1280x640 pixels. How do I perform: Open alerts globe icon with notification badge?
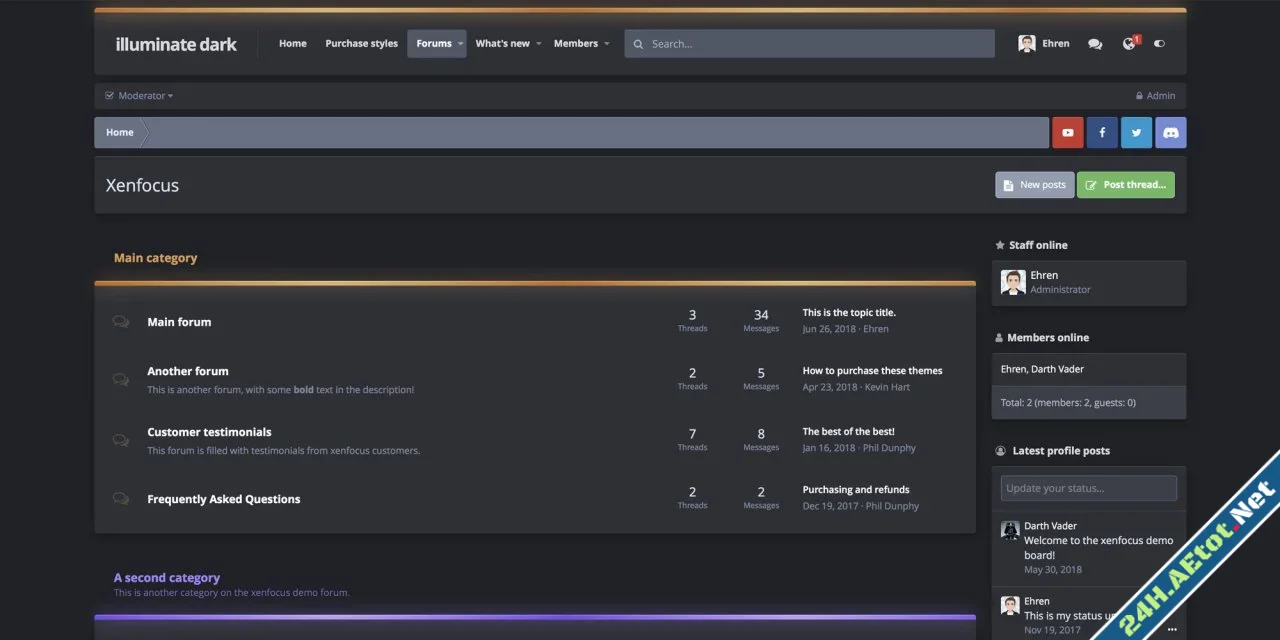coord(1129,44)
